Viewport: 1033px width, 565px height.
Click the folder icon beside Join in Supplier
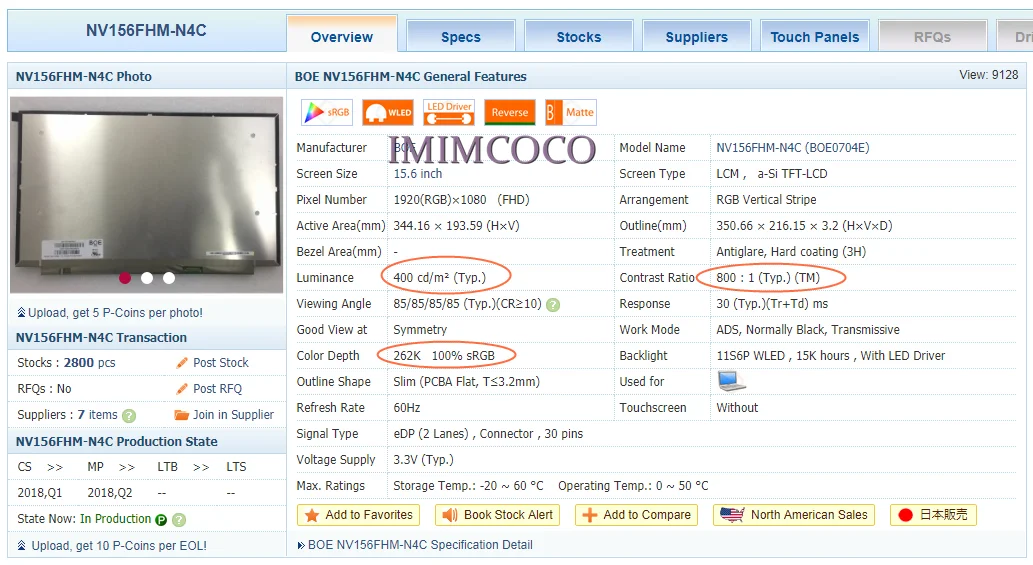[181, 415]
